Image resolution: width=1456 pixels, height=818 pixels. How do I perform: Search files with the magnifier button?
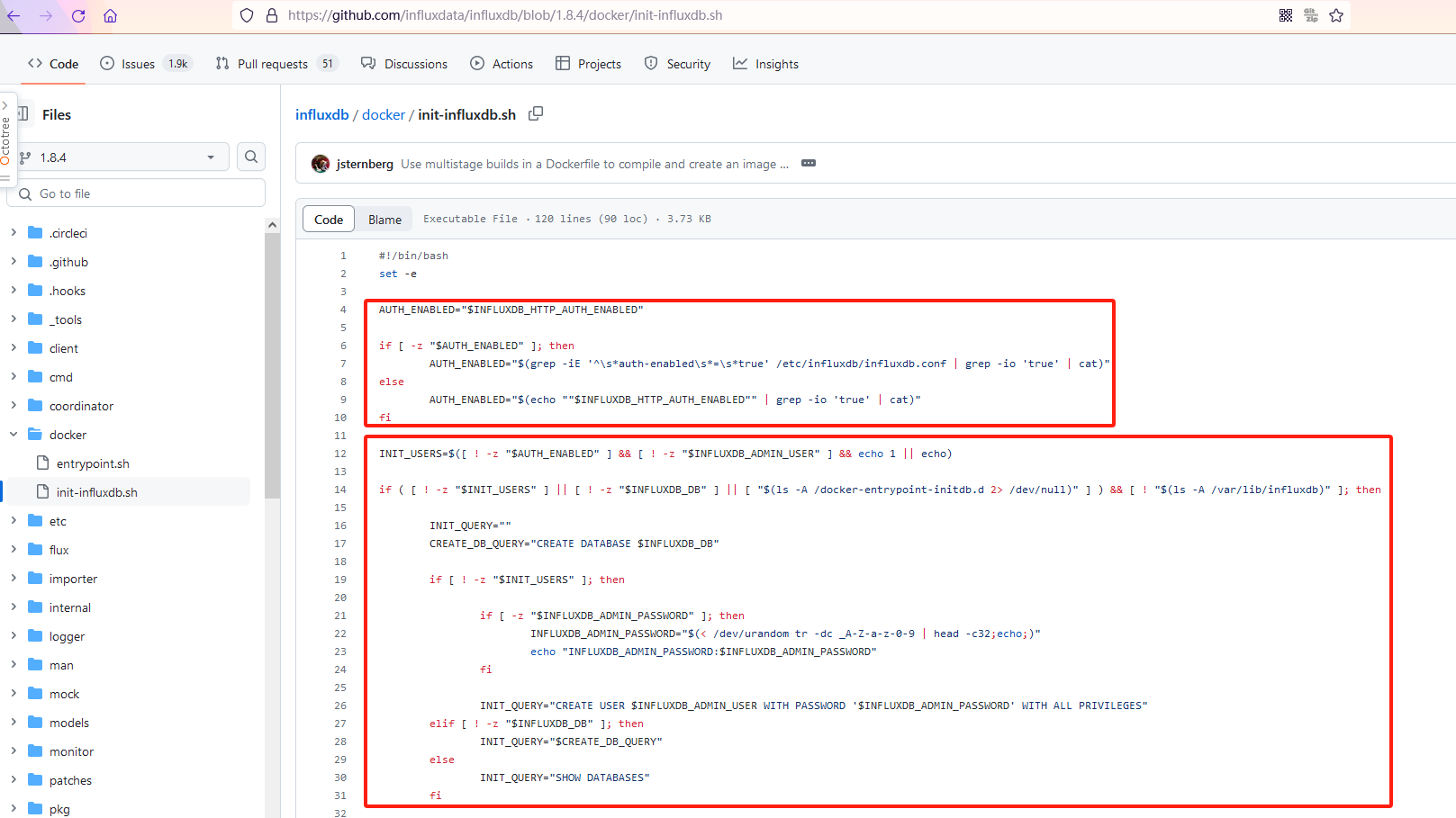[x=251, y=157]
